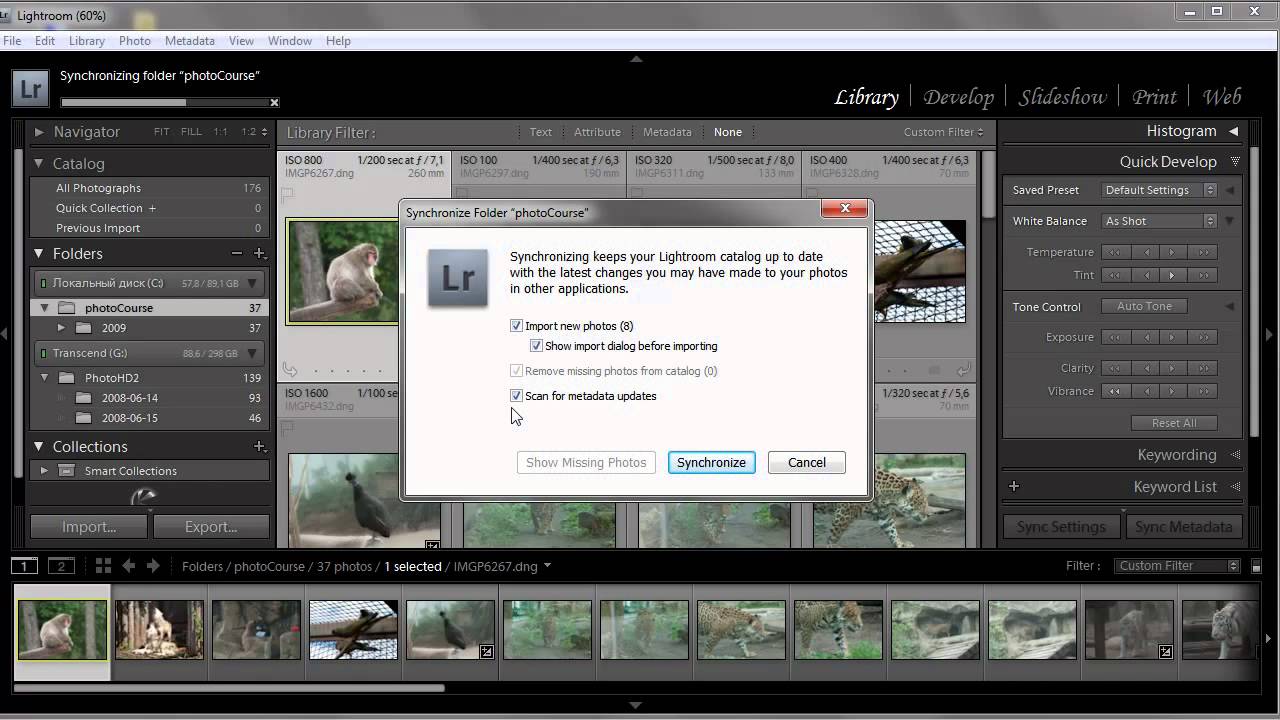This screenshot has height=720, width=1280.
Task: Click Cancel in the sync dialog
Action: (807, 462)
